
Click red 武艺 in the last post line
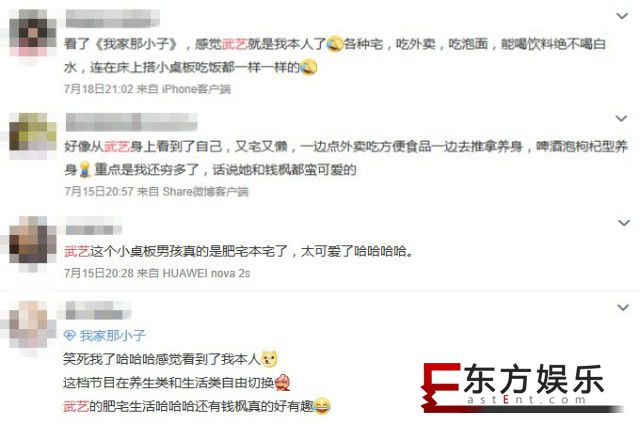coord(76,406)
